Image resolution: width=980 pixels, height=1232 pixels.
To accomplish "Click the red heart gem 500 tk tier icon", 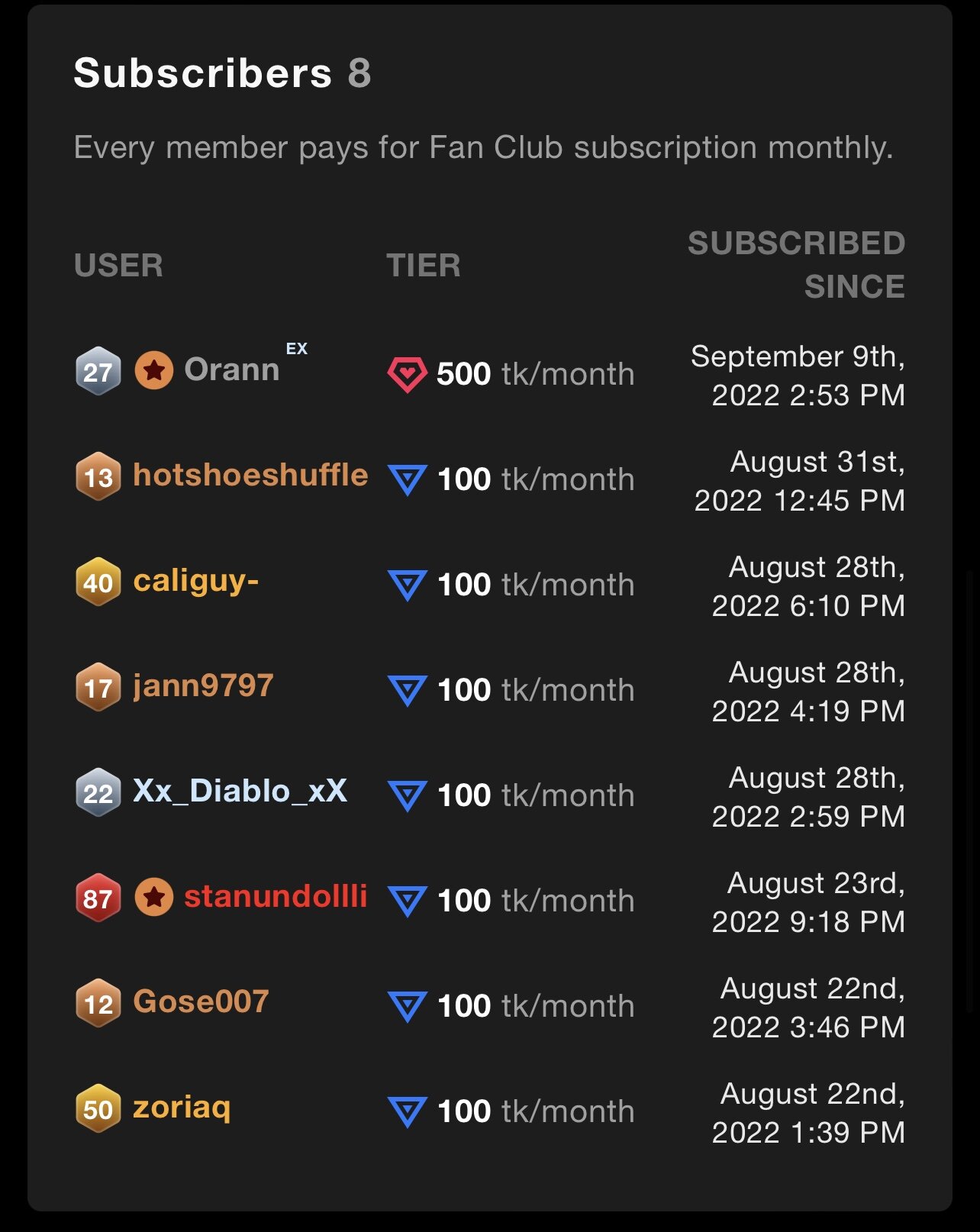I will pyautogui.click(x=407, y=374).
